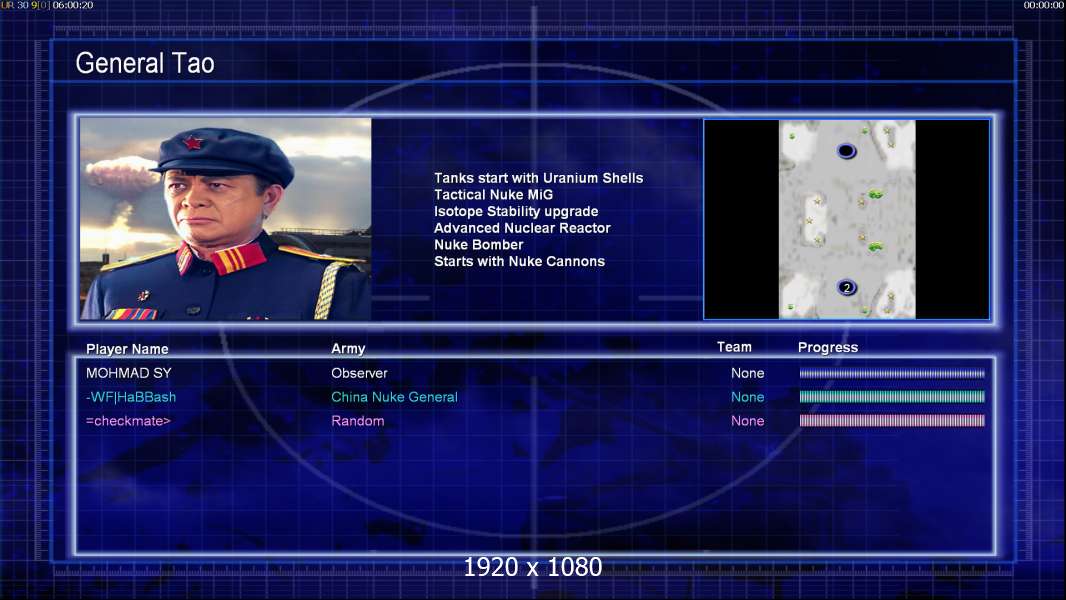The width and height of the screenshot is (1066, 600).
Task: Click MOHMAD SY's white loading progress bar
Action: (x=892, y=373)
